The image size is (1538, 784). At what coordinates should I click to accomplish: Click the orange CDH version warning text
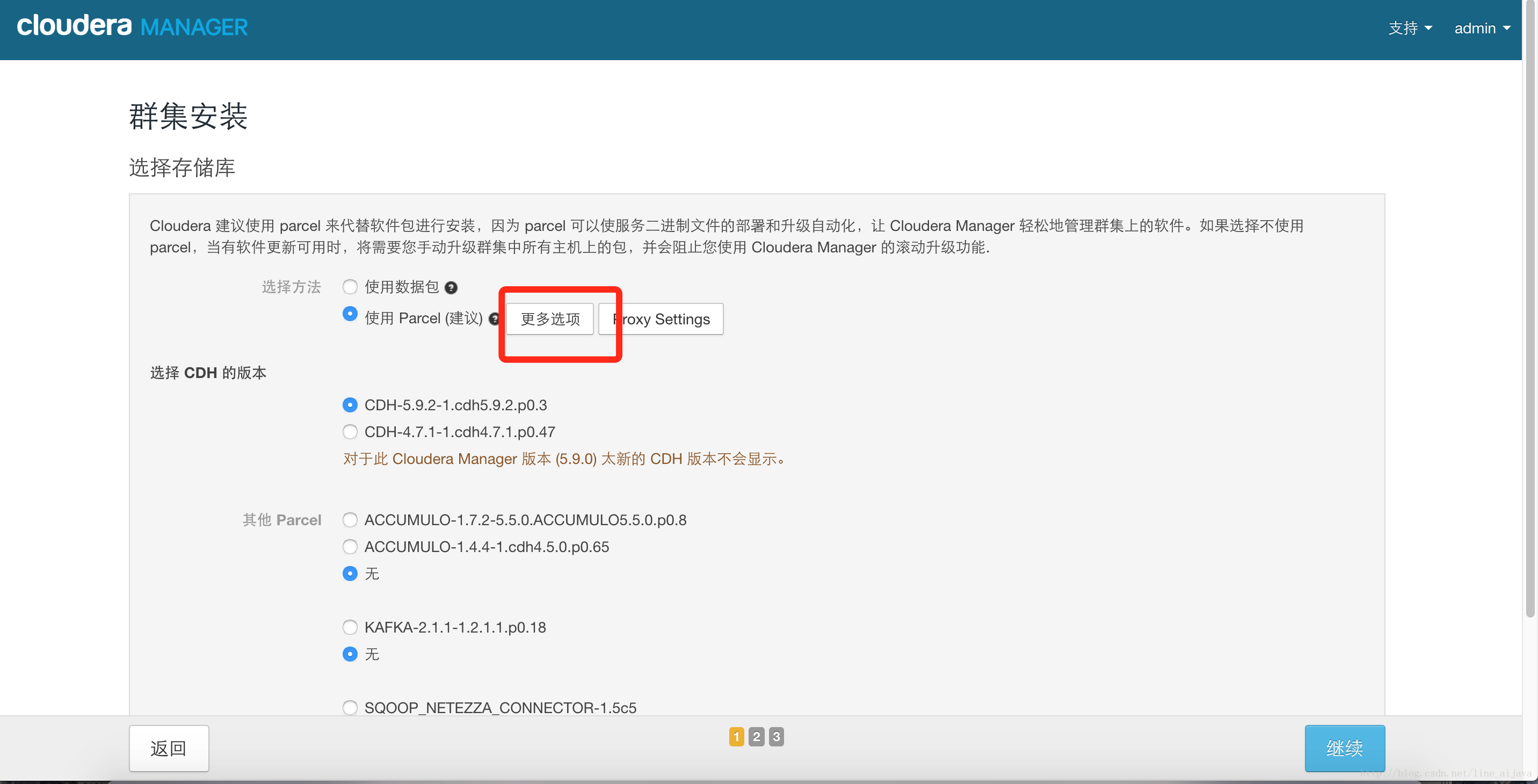(x=566, y=459)
